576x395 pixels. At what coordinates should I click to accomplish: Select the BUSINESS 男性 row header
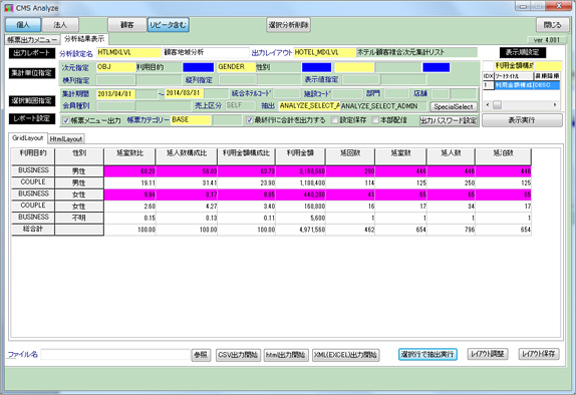[x=33, y=170]
